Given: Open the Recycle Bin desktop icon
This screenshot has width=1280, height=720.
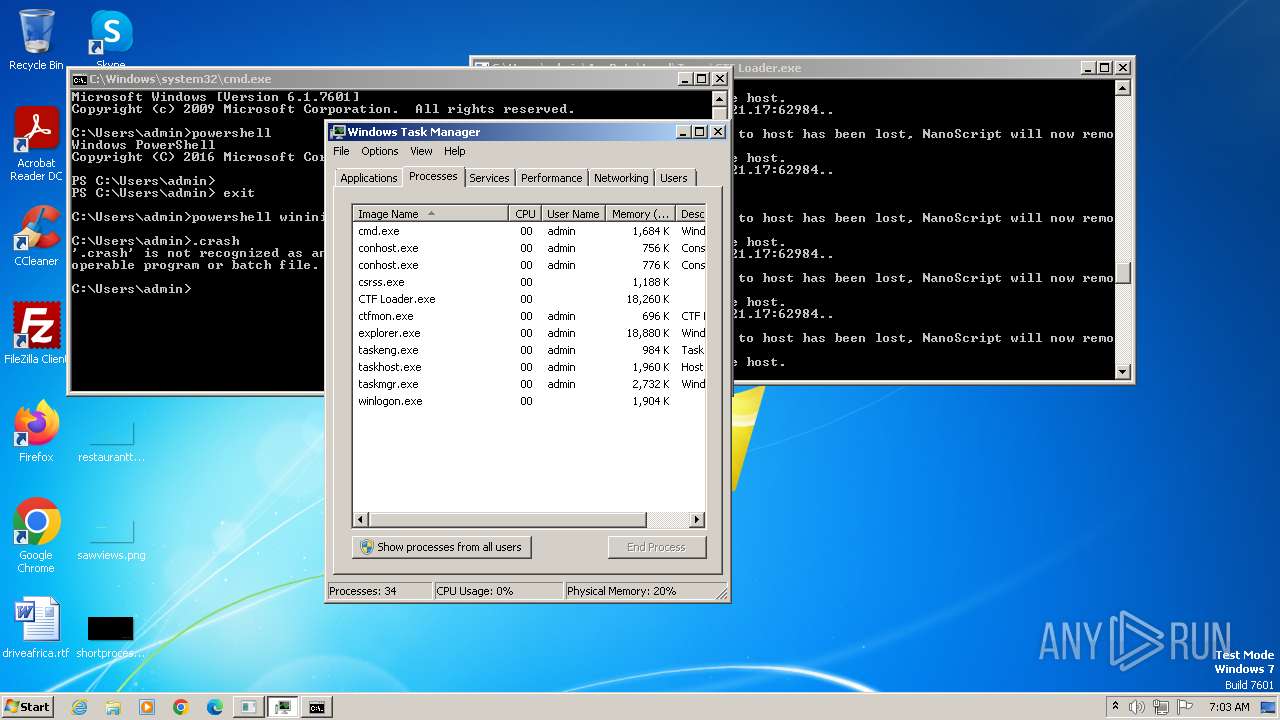Looking at the screenshot, I should point(36,40).
